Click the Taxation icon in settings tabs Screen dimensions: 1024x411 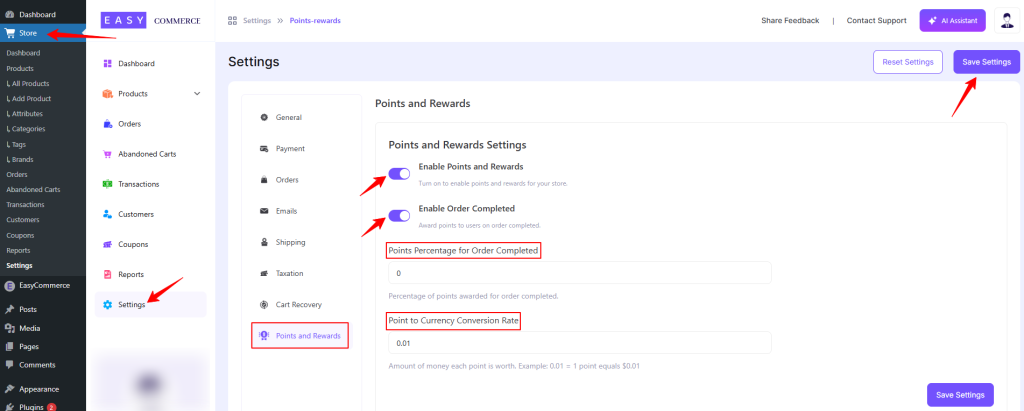(x=264, y=273)
